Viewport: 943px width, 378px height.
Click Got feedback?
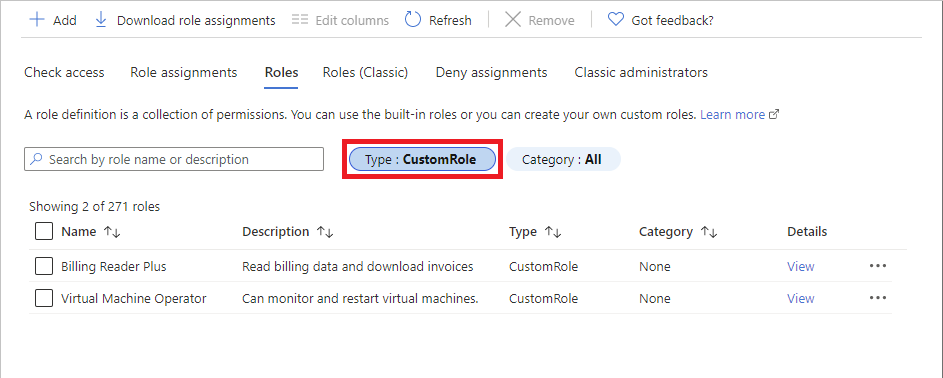coord(672,20)
